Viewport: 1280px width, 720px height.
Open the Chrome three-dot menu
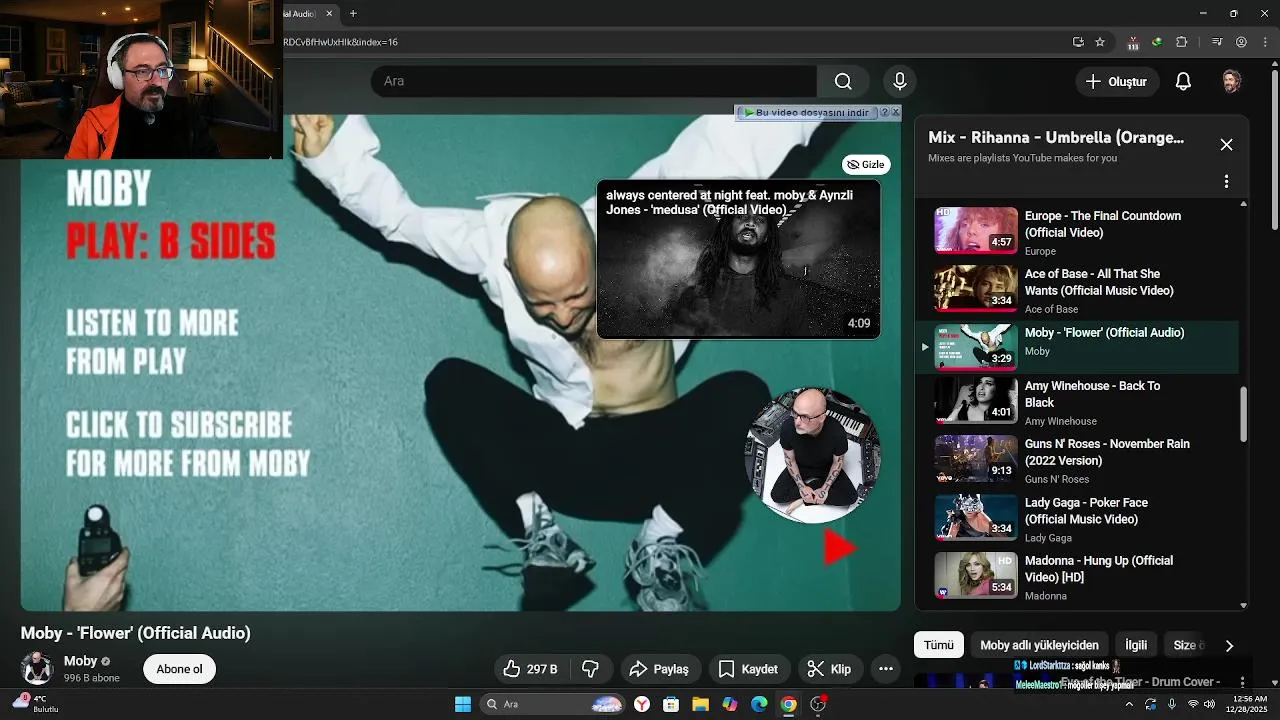pos(1264,42)
